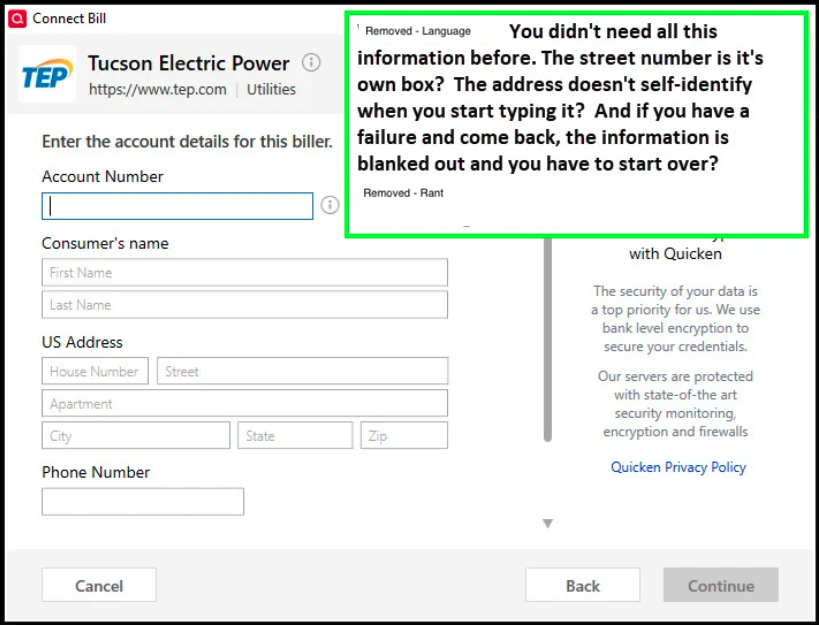
Task: Click 'Enter the account details for this biller.'
Action: 187,142
